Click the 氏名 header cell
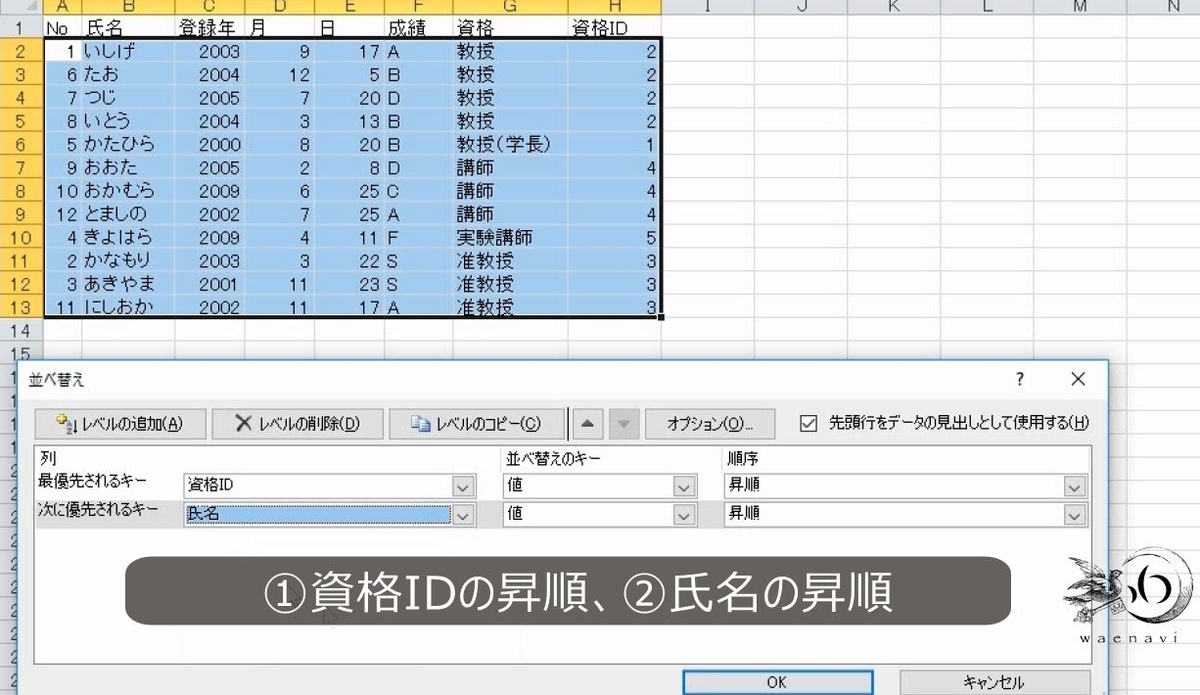Screen dimensions: 1200x695 [x=128, y=29]
